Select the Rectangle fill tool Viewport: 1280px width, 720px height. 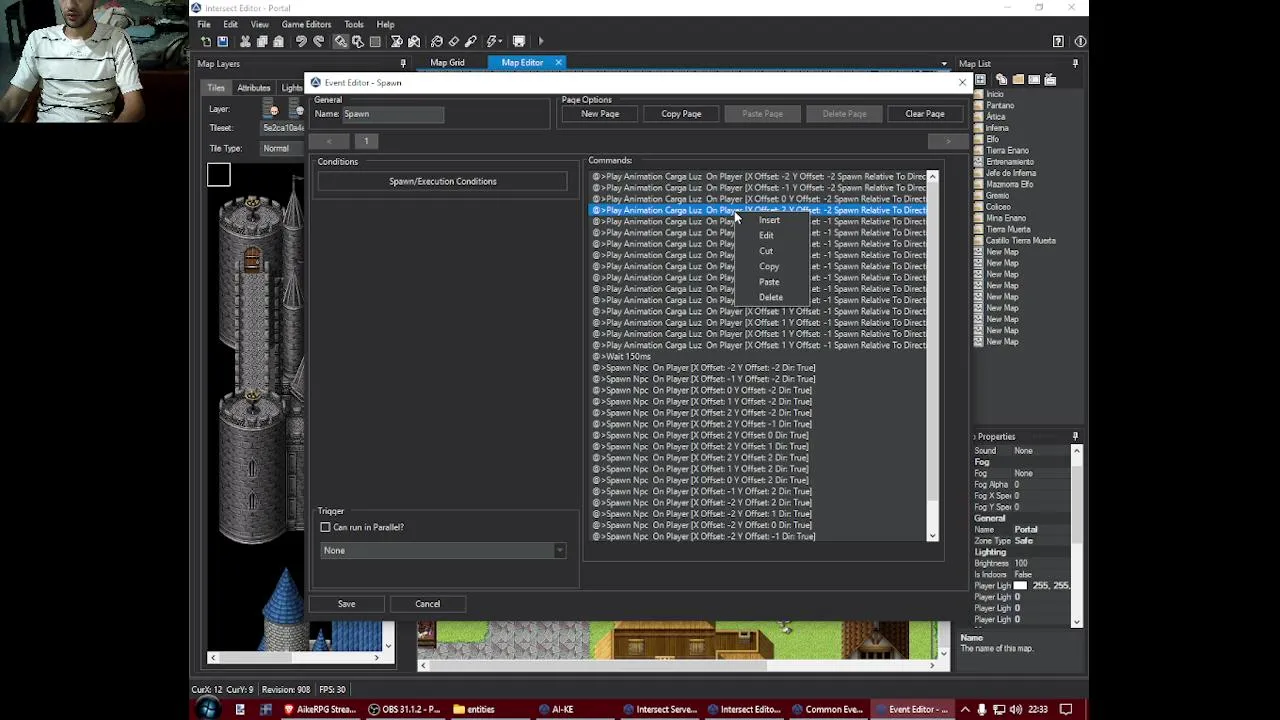point(375,41)
